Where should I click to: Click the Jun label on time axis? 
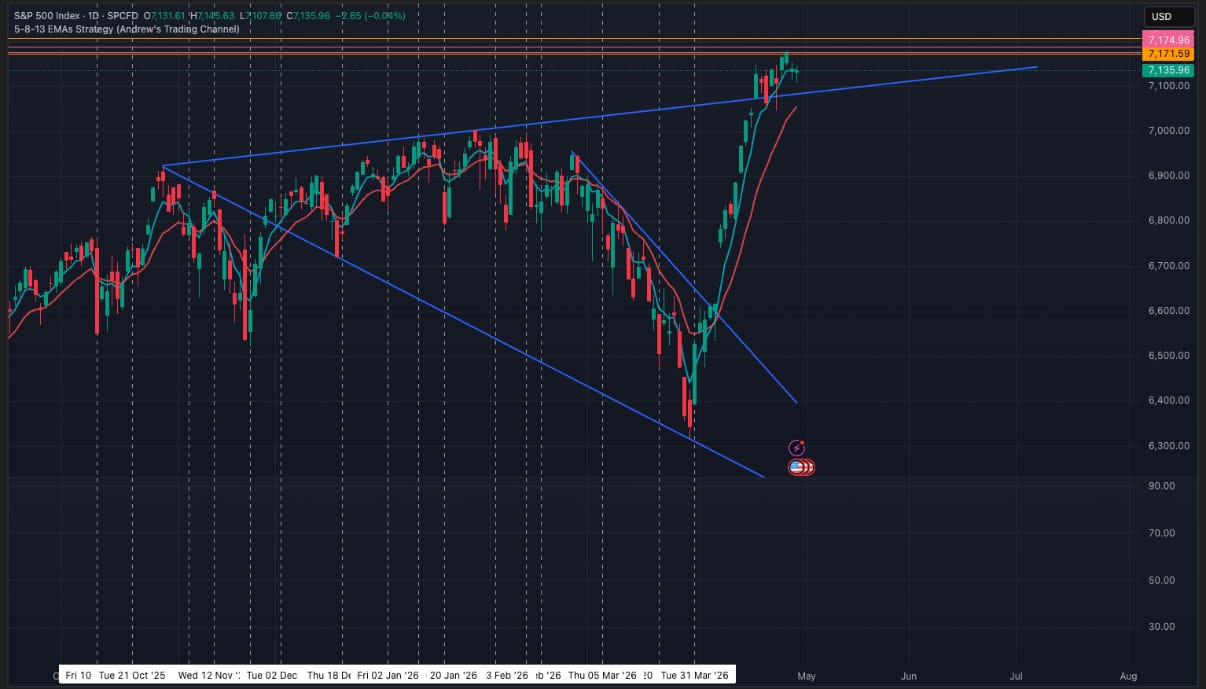909,676
